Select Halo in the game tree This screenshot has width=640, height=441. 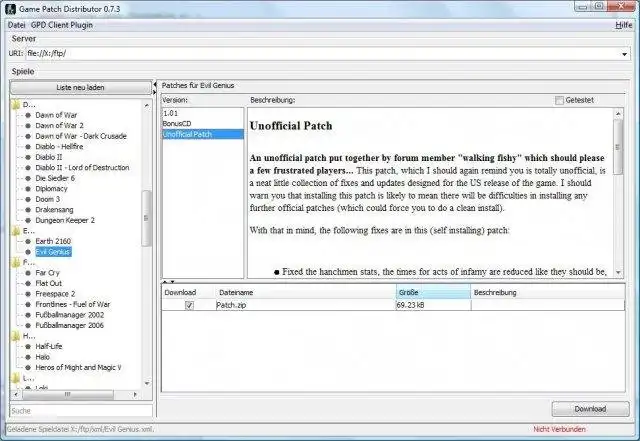[42, 357]
